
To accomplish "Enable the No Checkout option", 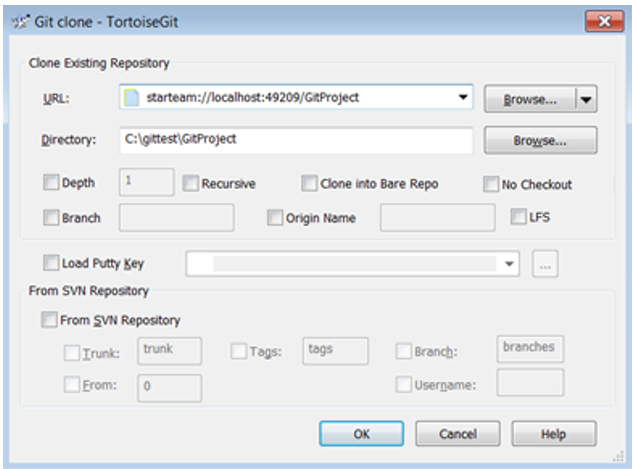I will click(x=491, y=184).
